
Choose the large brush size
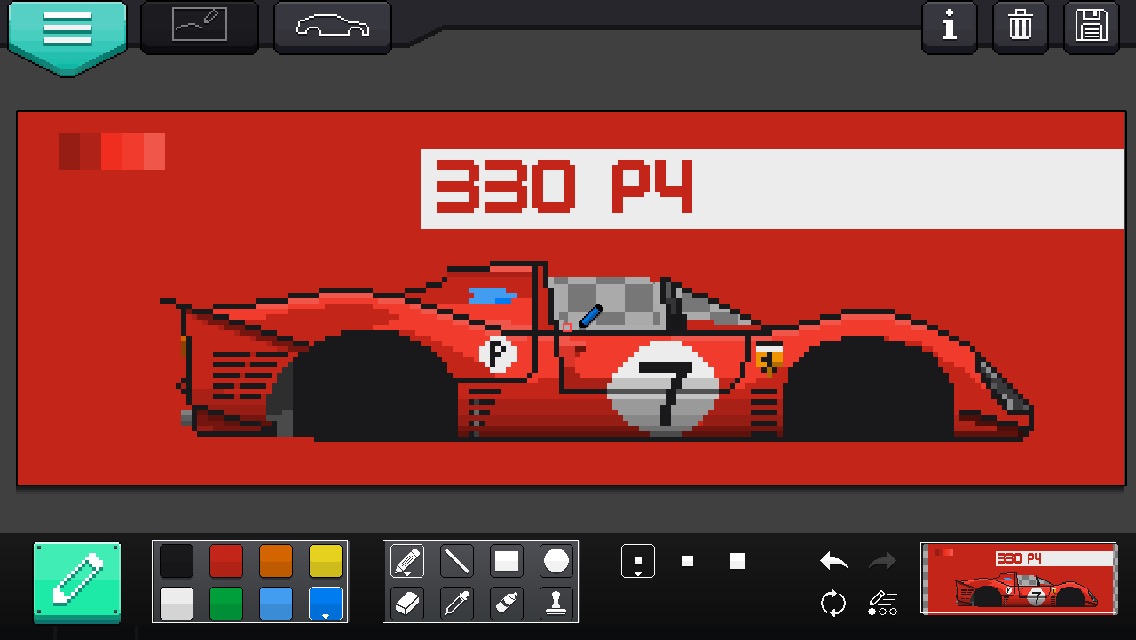[737, 561]
